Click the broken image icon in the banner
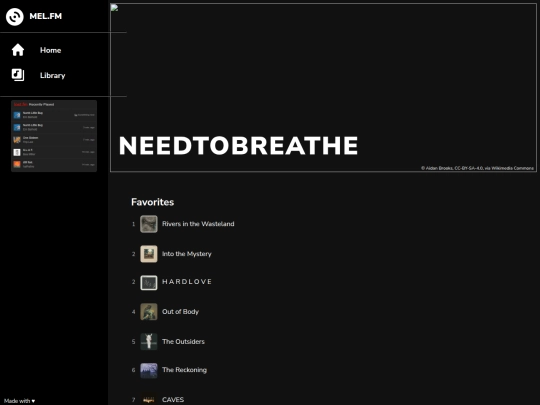Image resolution: width=540 pixels, height=405 pixels. point(114,8)
